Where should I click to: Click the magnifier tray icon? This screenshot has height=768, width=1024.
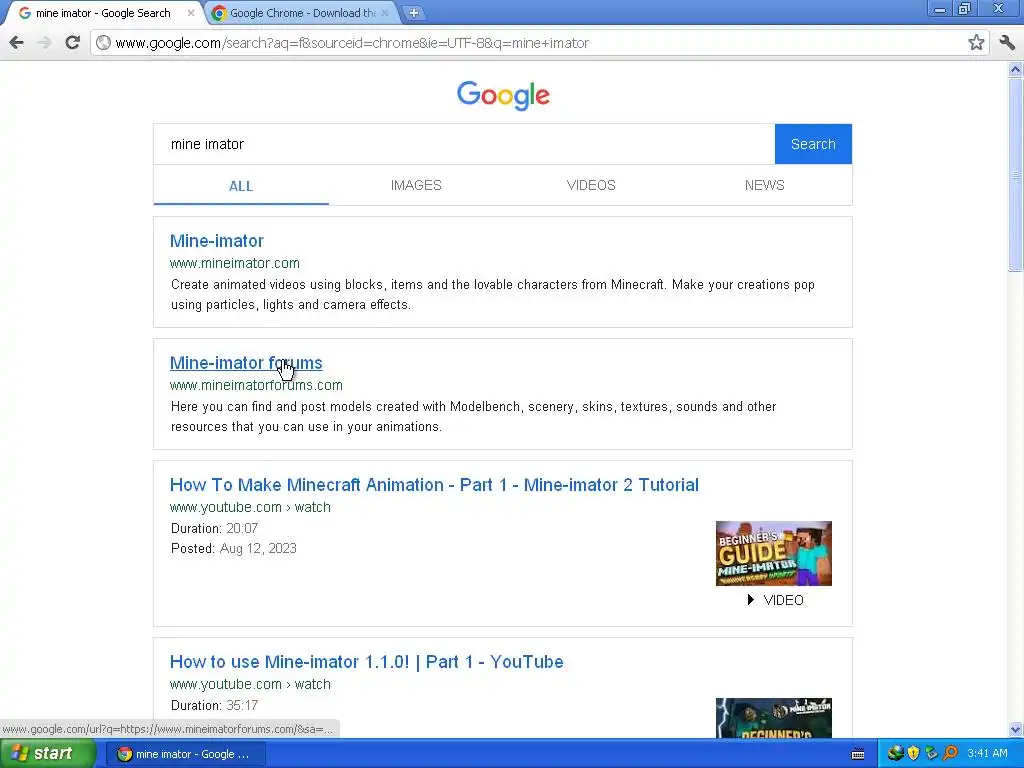click(950, 754)
